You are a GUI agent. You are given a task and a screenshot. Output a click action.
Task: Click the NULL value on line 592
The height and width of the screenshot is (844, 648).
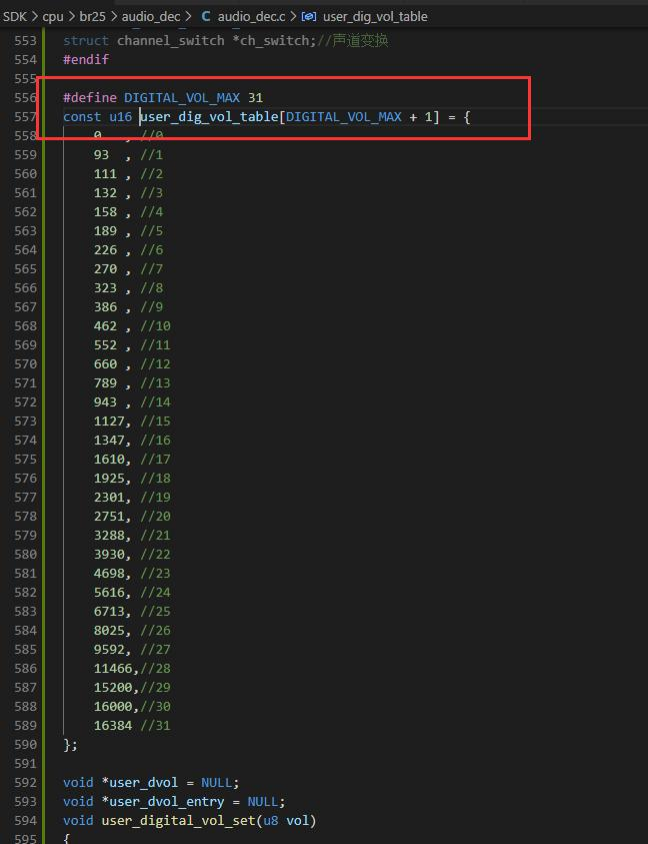(216, 782)
